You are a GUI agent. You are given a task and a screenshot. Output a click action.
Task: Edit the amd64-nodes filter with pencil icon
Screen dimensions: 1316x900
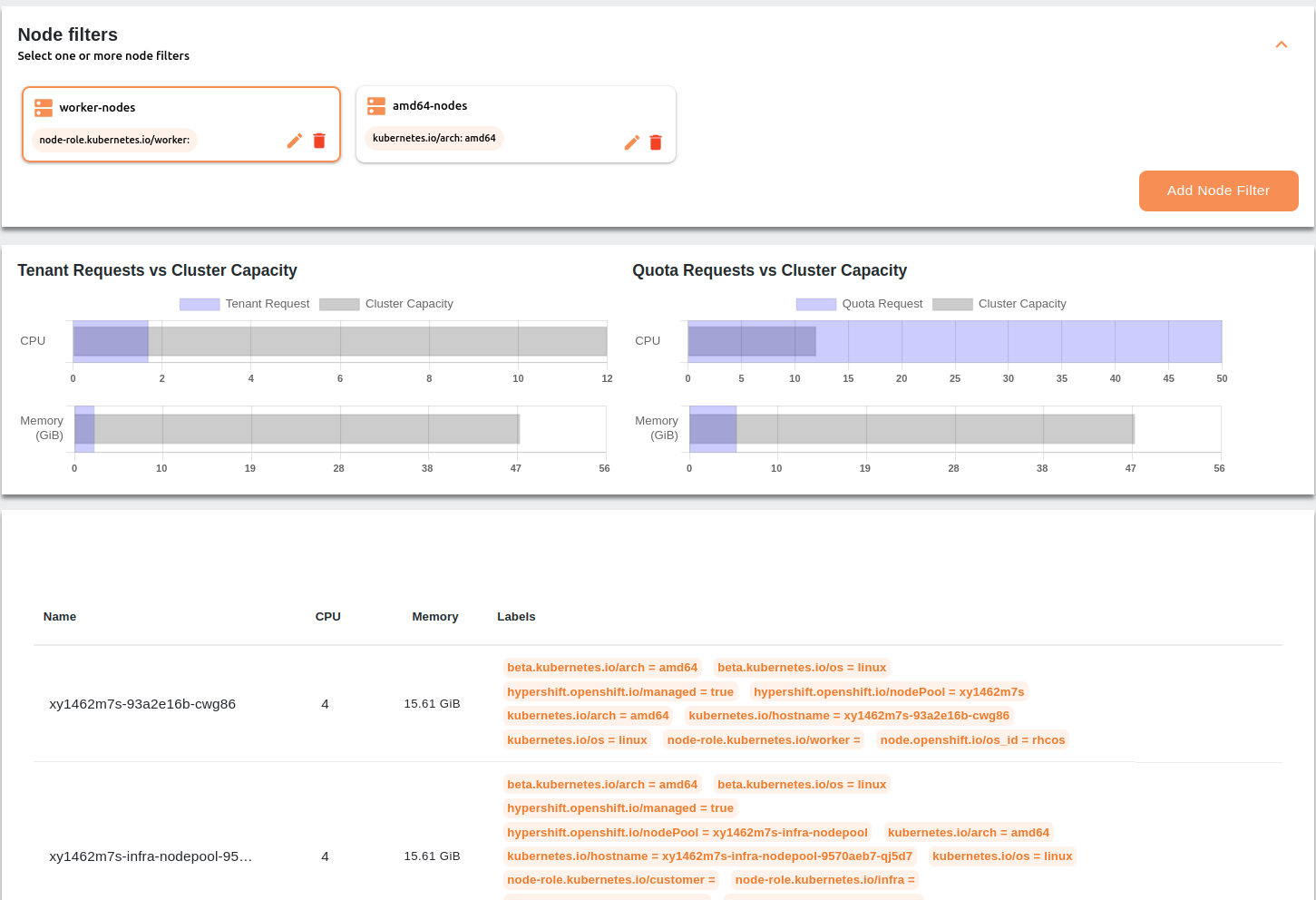coord(631,142)
